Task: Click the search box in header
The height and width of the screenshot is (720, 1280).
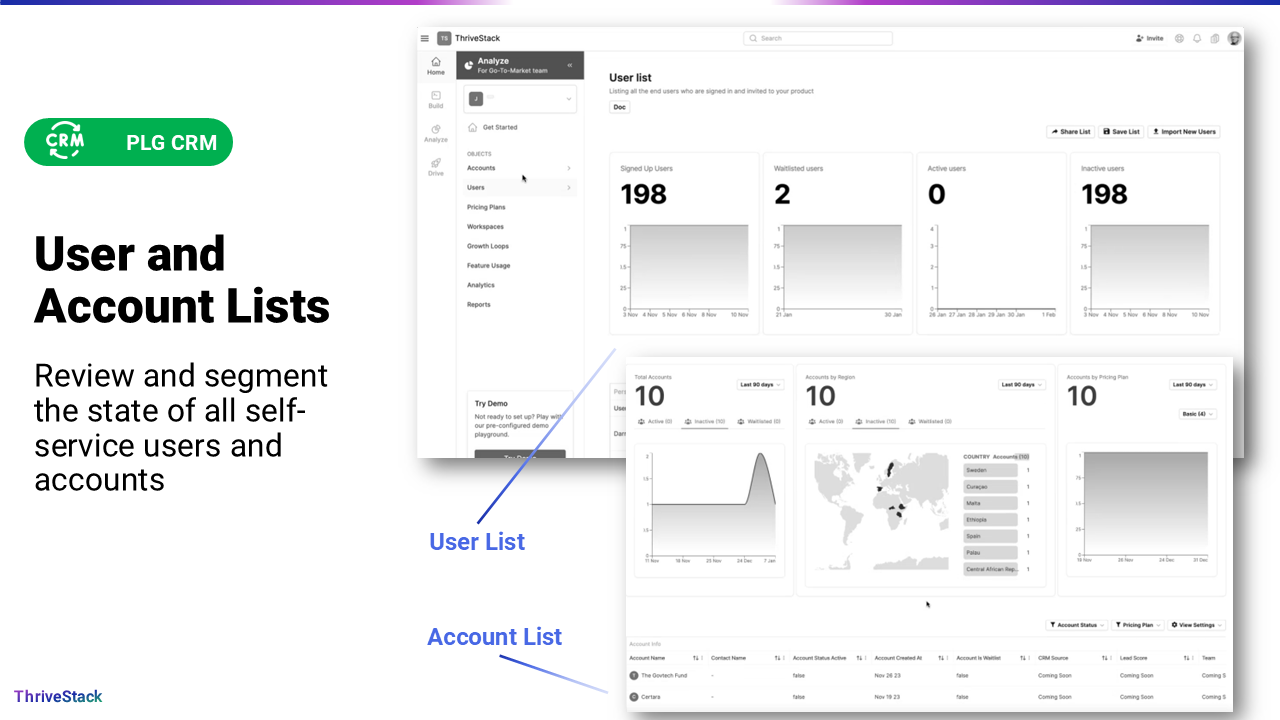Action: [818, 38]
